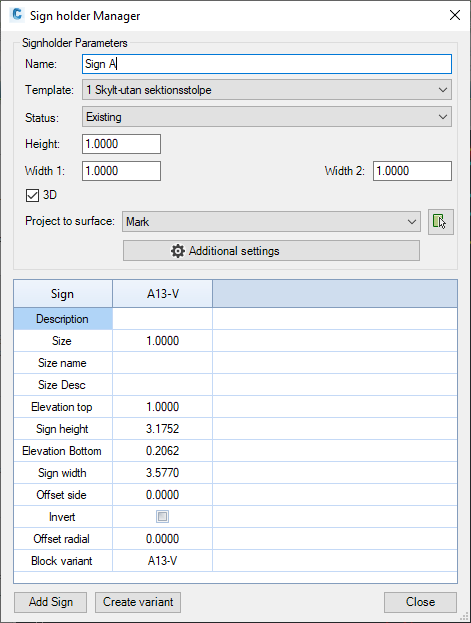This screenshot has width=471, height=623.
Task: Click the gear icon on Additional settings
Action: (178, 251)
